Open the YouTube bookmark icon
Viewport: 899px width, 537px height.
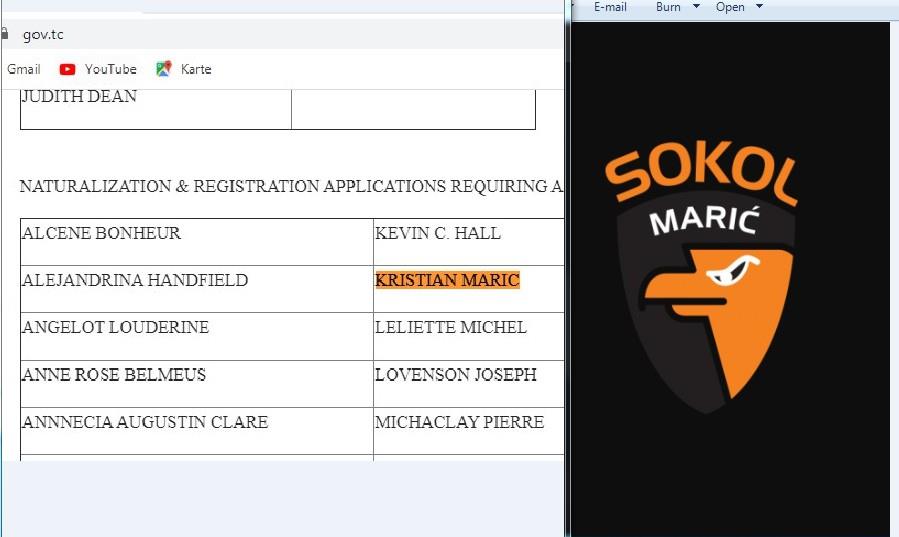pyautogui.click(x=67, y=69)
